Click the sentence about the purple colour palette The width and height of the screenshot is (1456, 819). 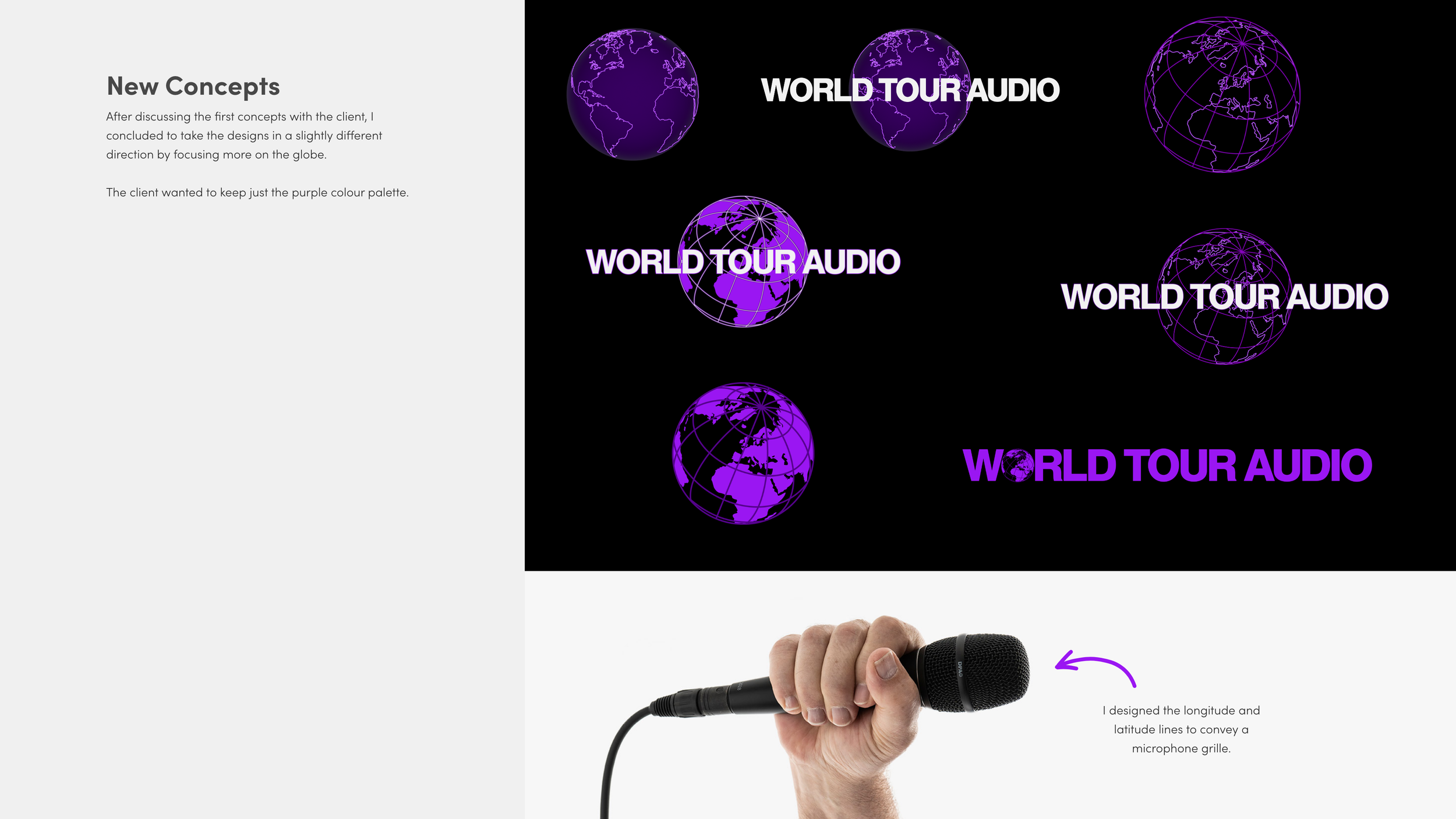click(257, 192)
